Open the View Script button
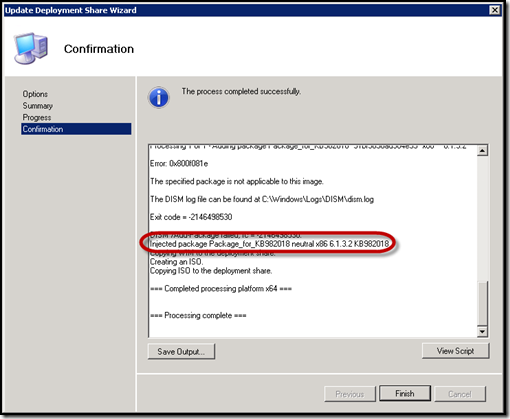This screenshot has height=419, width=510. point(455,351)
